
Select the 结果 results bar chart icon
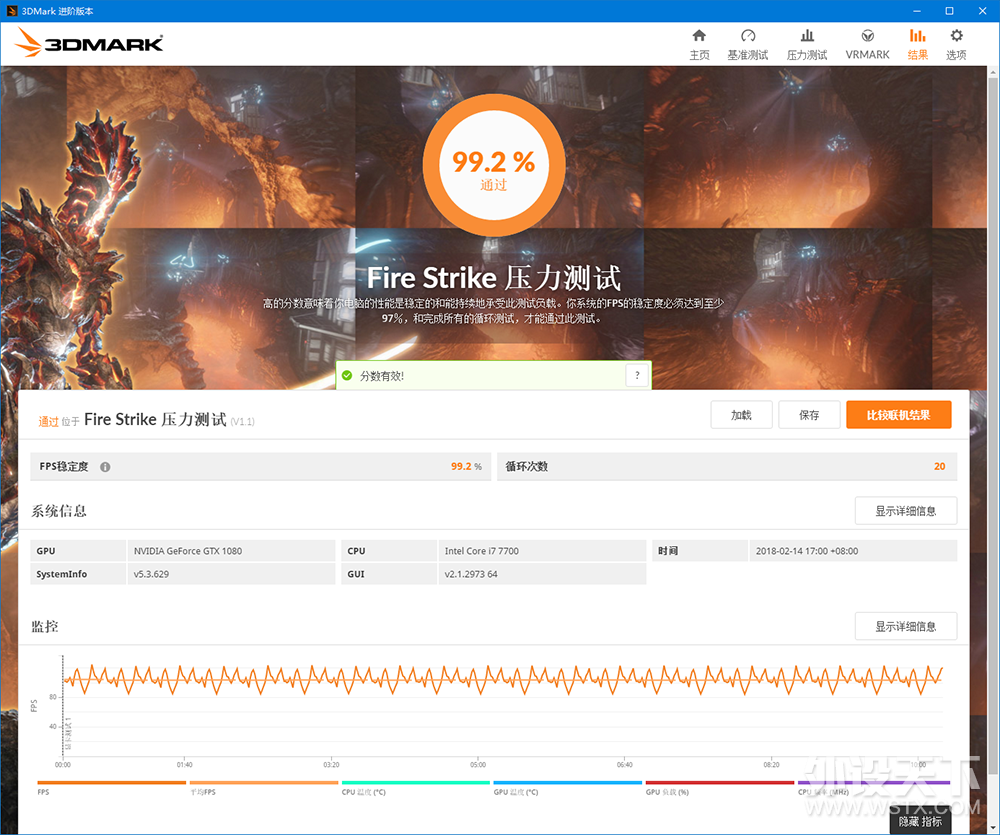917,36
